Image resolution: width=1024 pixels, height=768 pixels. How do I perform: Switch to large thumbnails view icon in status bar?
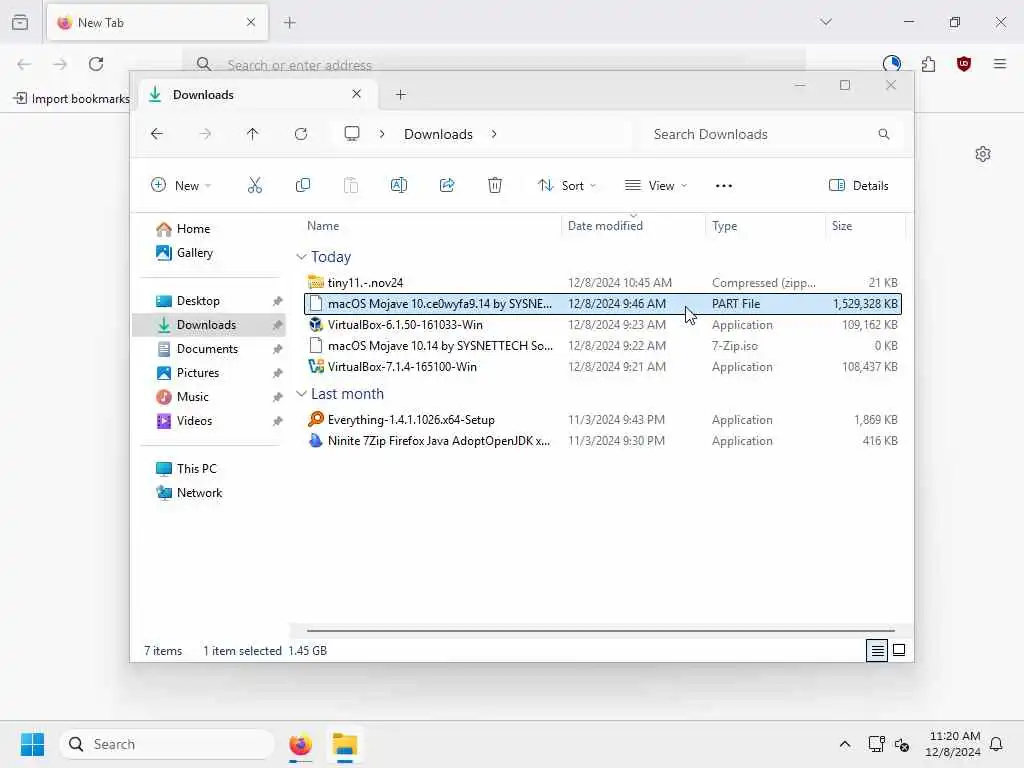(899, 650)
